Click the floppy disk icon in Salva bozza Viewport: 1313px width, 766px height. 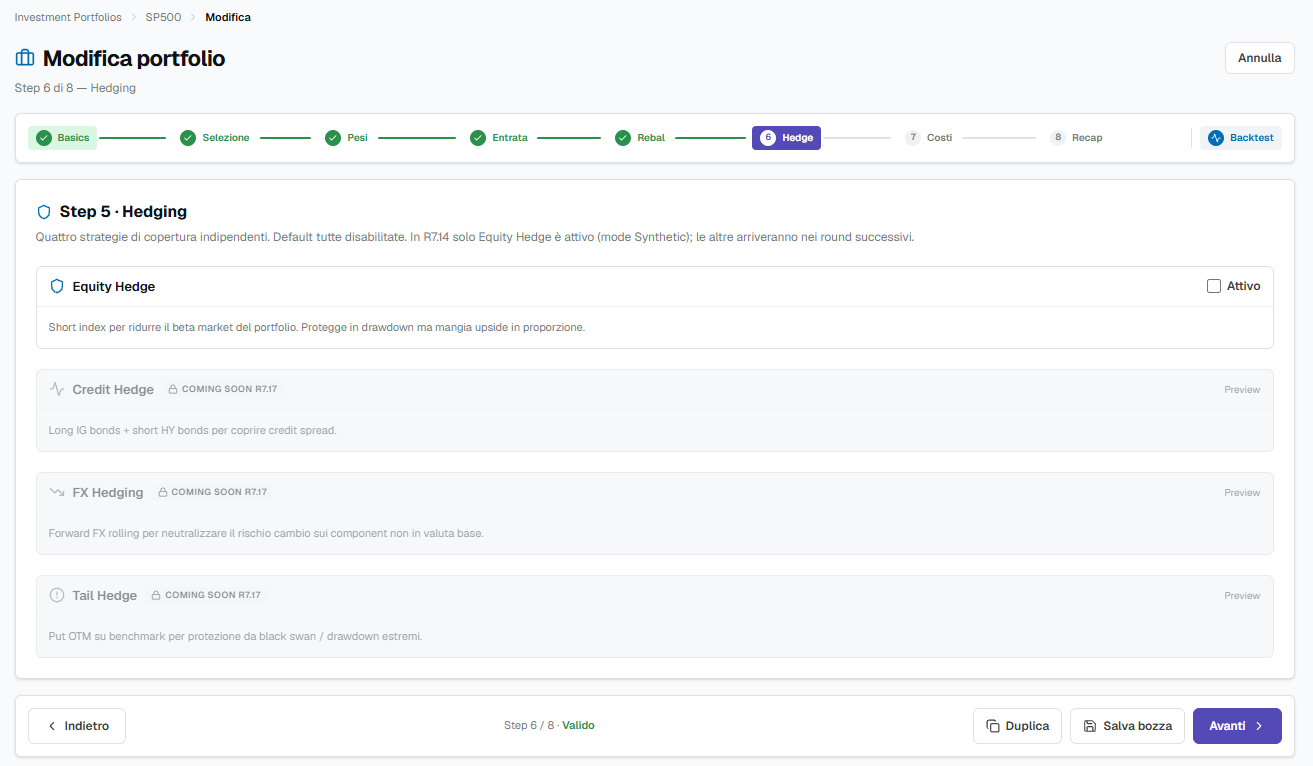pyautogui.click(x=1090, y=726)
